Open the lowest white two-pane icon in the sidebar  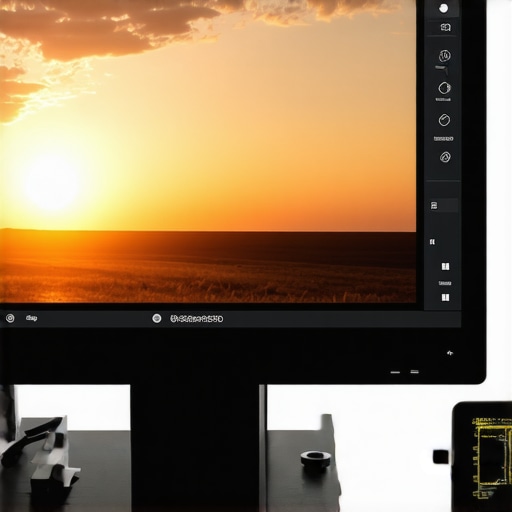coord(445,297)
